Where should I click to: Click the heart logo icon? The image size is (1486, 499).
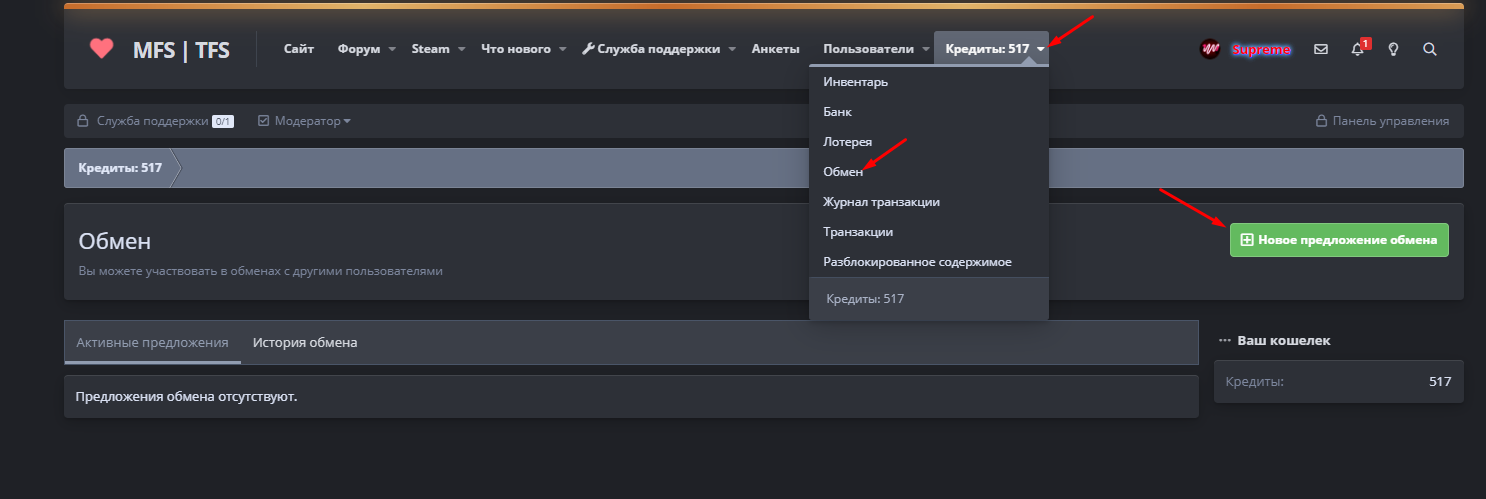(101, 48)
